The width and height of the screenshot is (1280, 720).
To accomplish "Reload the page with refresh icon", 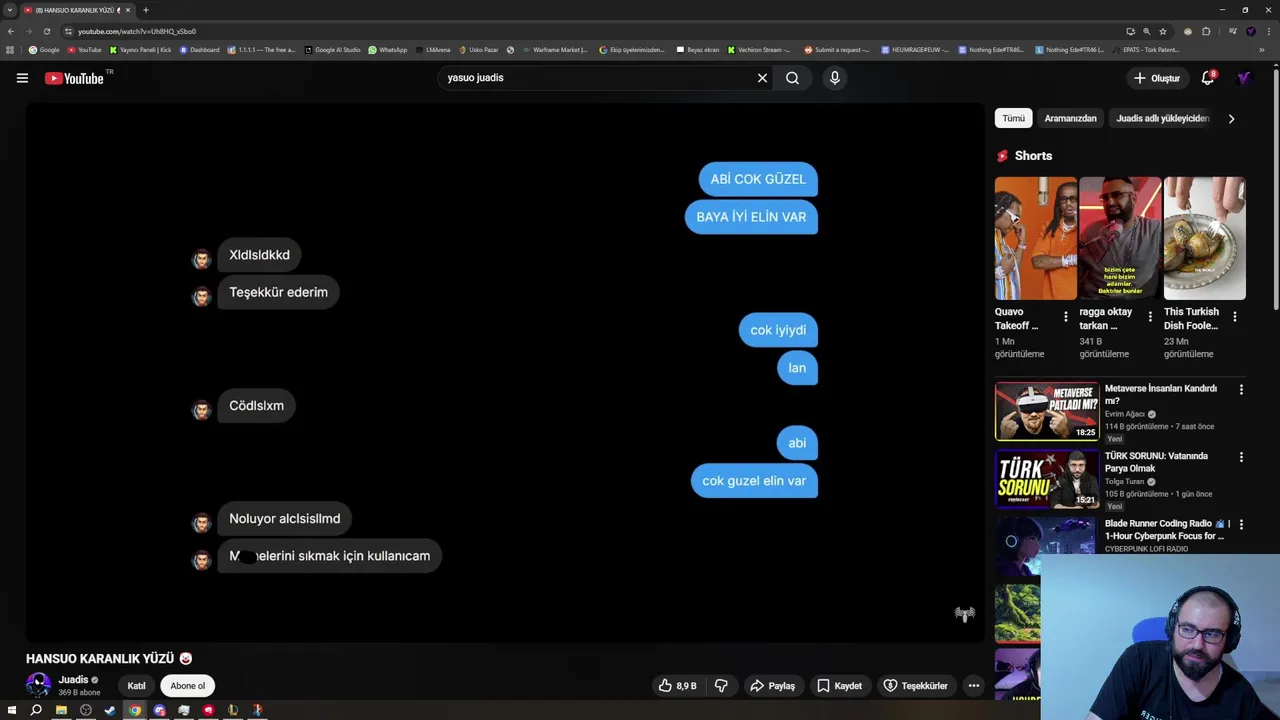I will point(47,31).
